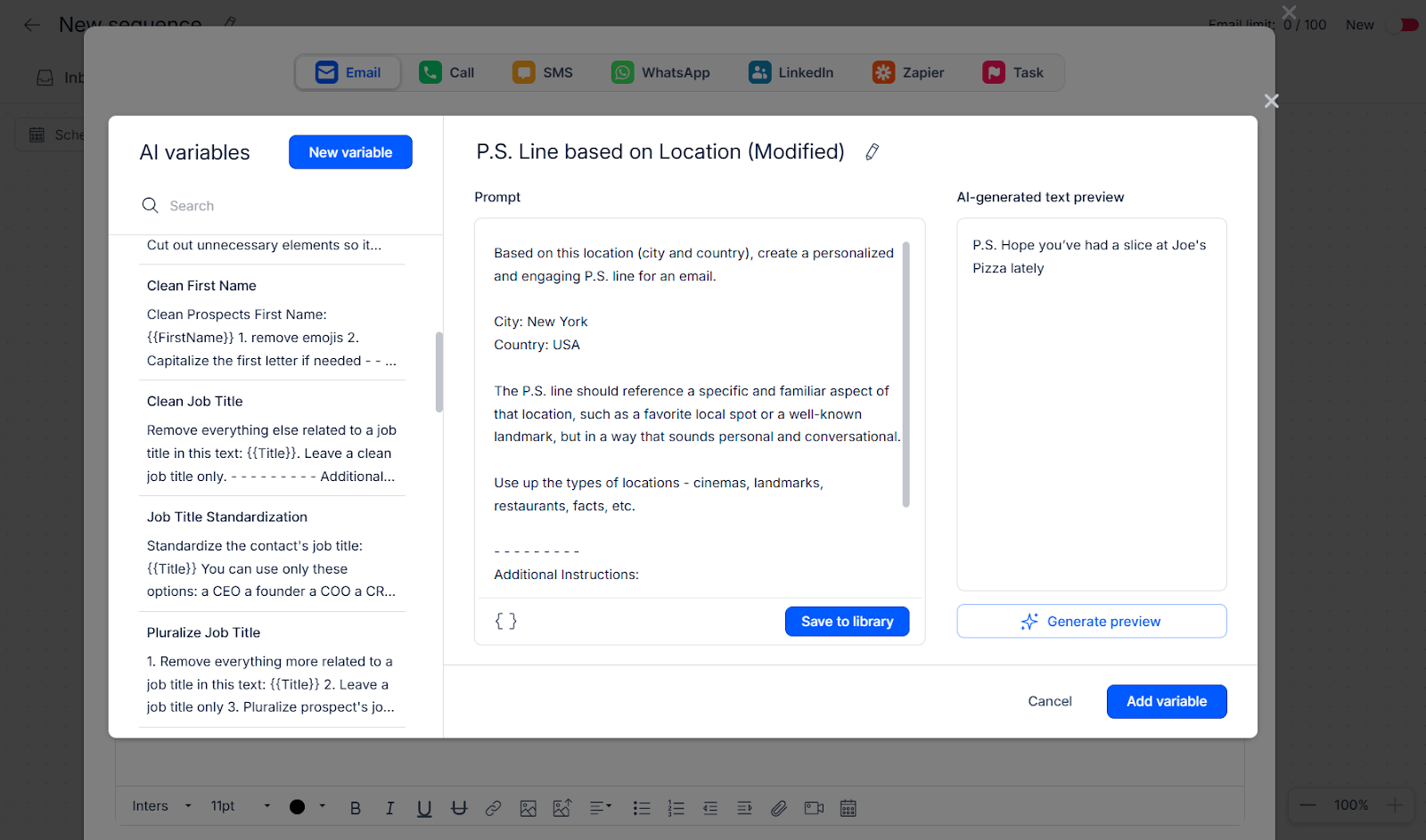
Task: Open the Inters font family dropdown
Action: coord(162,806)
